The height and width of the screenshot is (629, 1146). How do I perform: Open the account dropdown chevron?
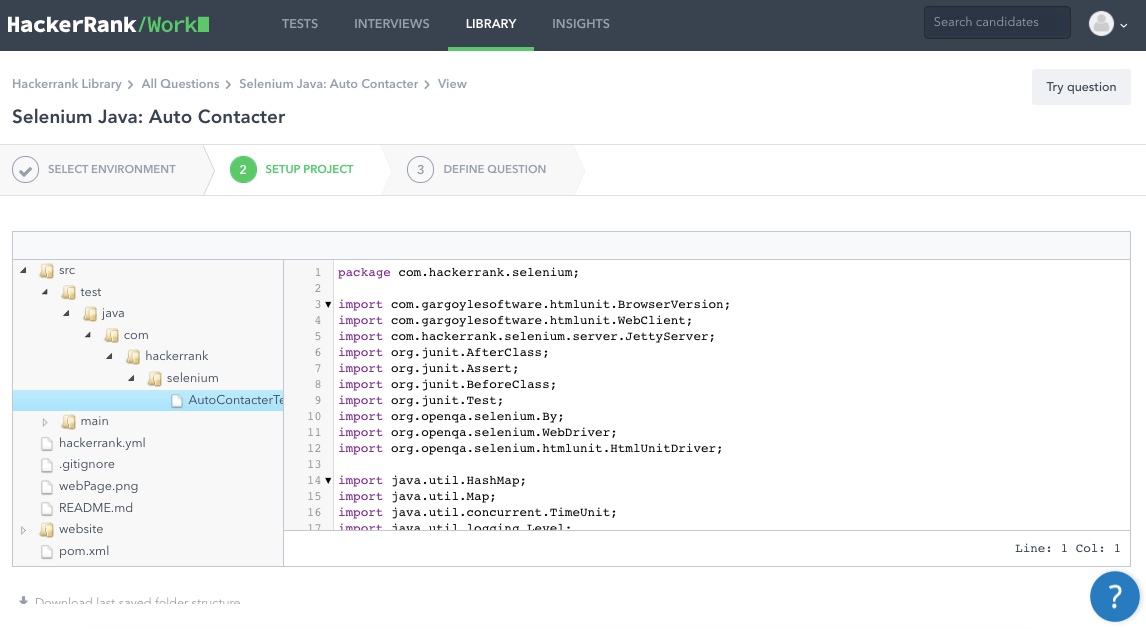point(1123,25)
